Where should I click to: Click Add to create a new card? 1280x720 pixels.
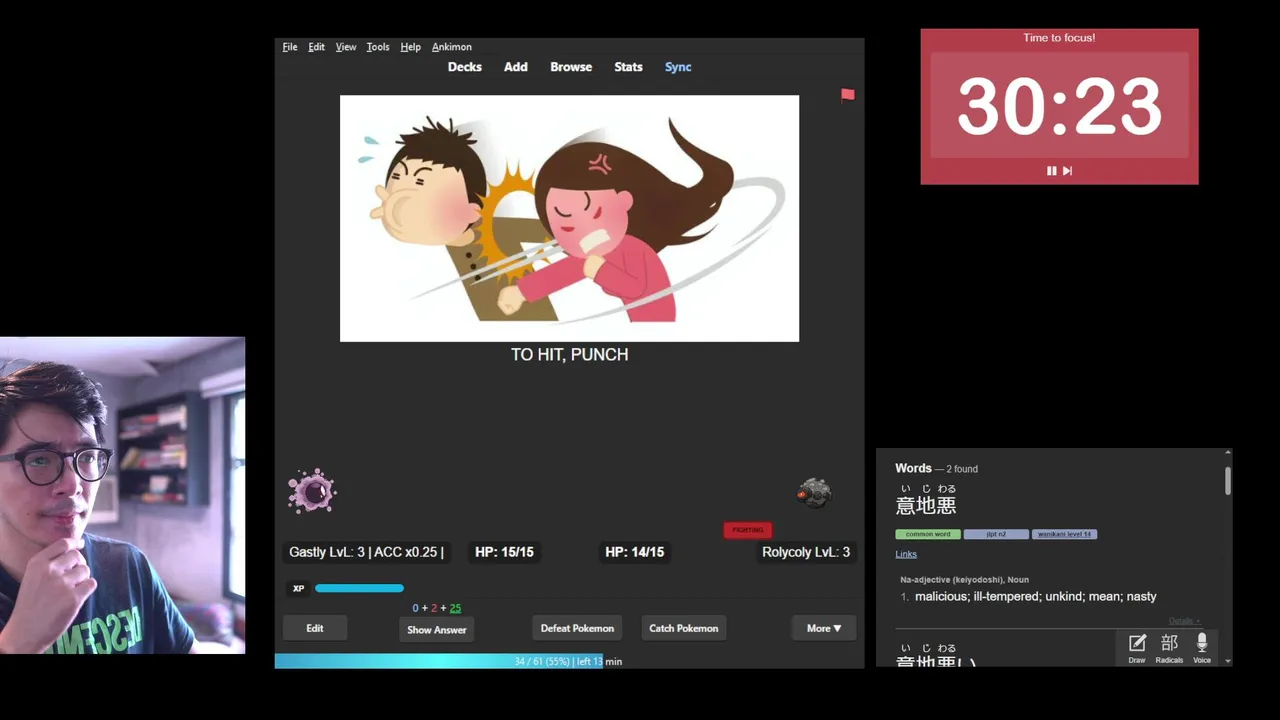pyautogui.click(x=515, y=67)
